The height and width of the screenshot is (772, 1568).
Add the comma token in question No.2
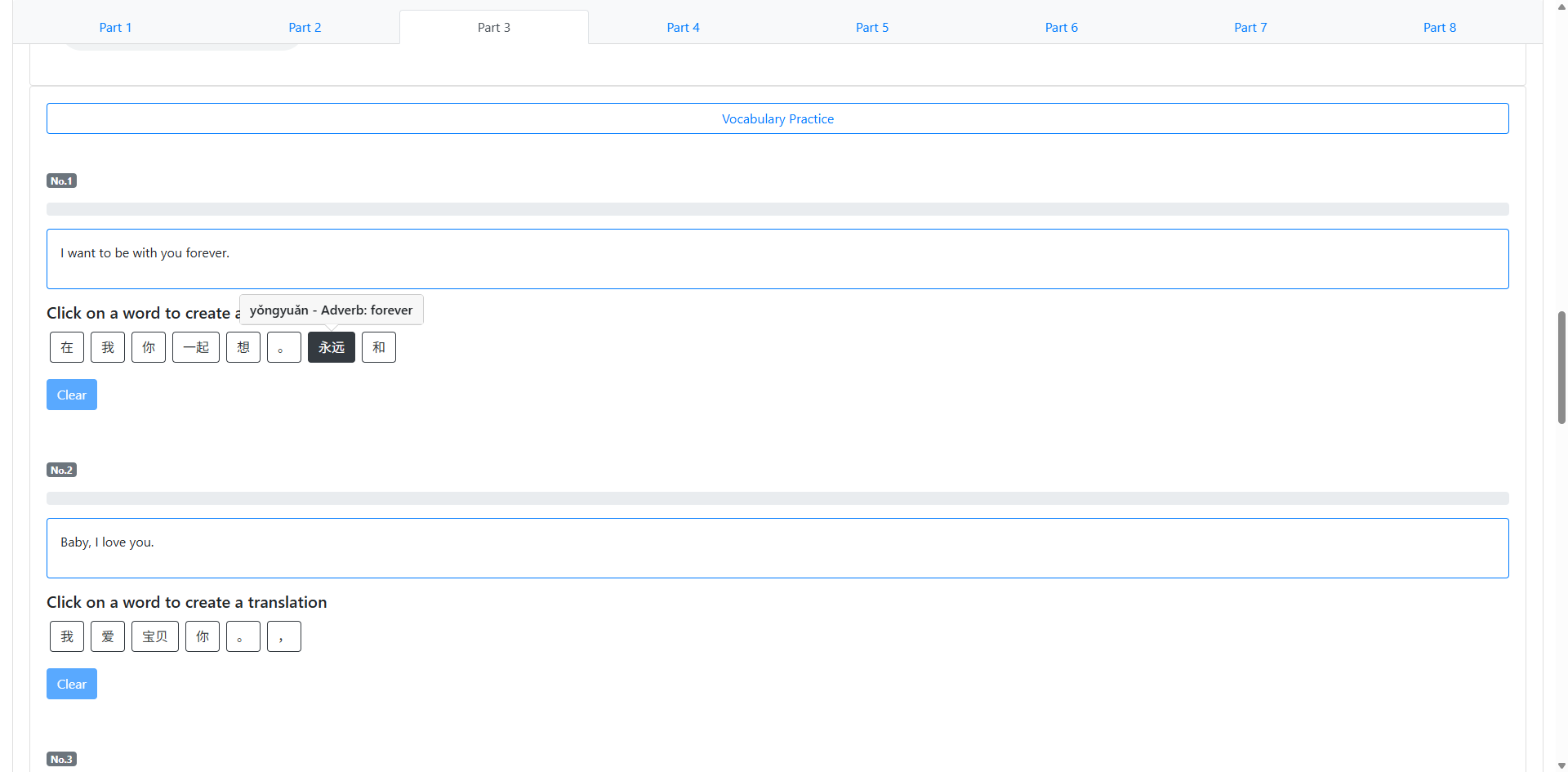(284, 636)
